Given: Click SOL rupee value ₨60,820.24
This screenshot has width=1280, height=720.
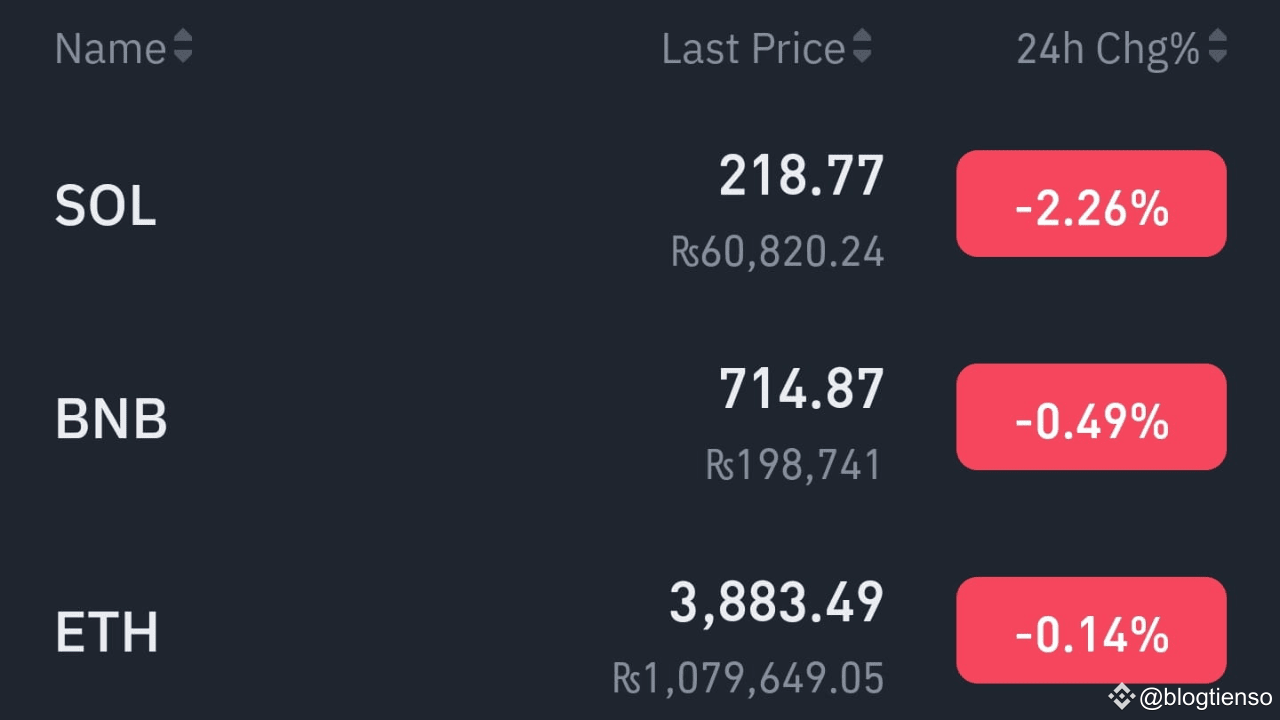Looking at the screenshot, I should point(777,252).
